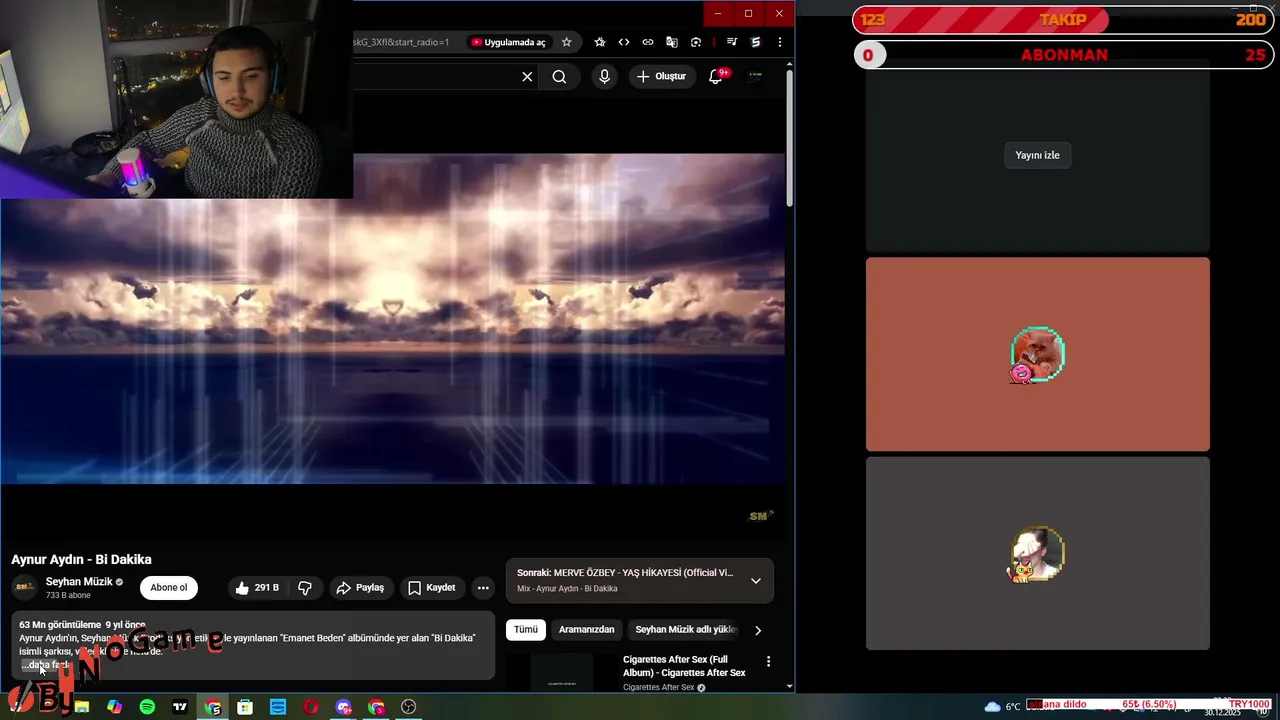This screenshot has width=1280, height=720.
Task: Open the YouTube account avatar menu
Action: point(755,76)
